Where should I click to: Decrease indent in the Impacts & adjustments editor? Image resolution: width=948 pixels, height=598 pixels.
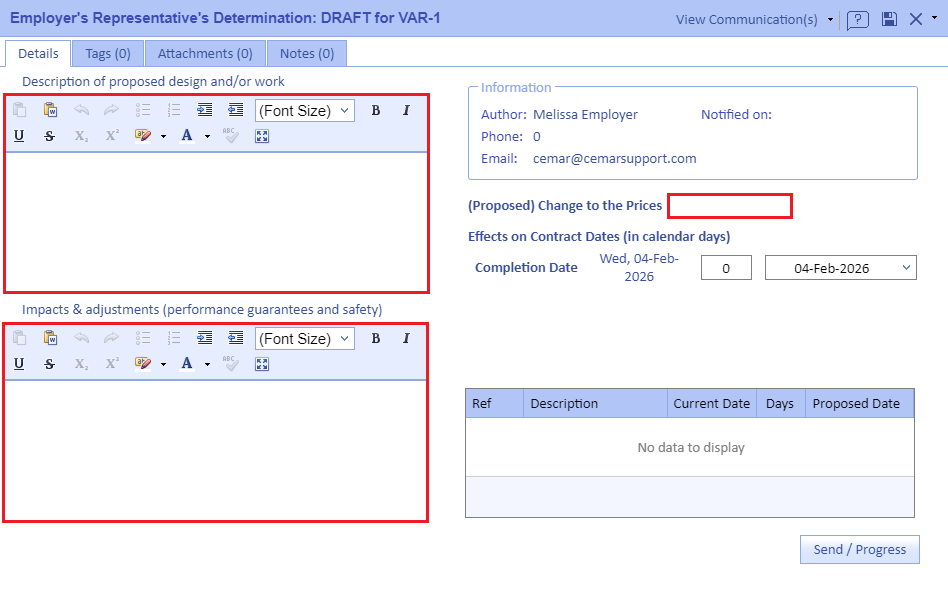235,339
